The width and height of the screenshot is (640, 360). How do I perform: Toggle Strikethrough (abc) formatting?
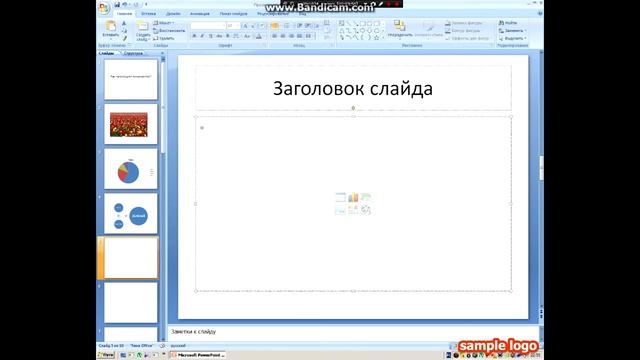click(219, 36)
